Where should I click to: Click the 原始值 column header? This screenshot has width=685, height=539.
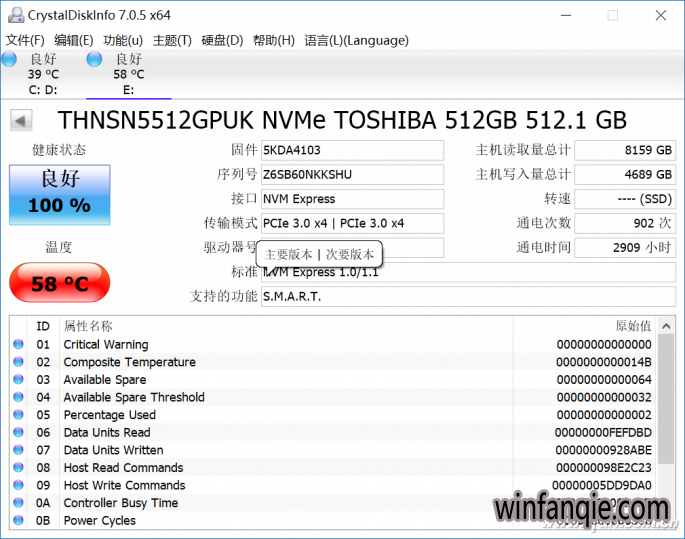pyautogui.click(x=633, y=326)
